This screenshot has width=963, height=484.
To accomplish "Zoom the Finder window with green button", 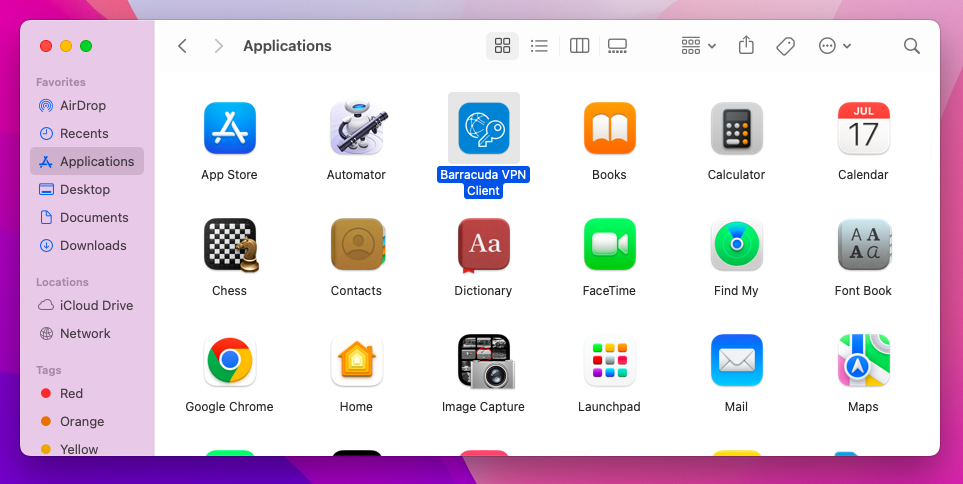I will [86, 46].
